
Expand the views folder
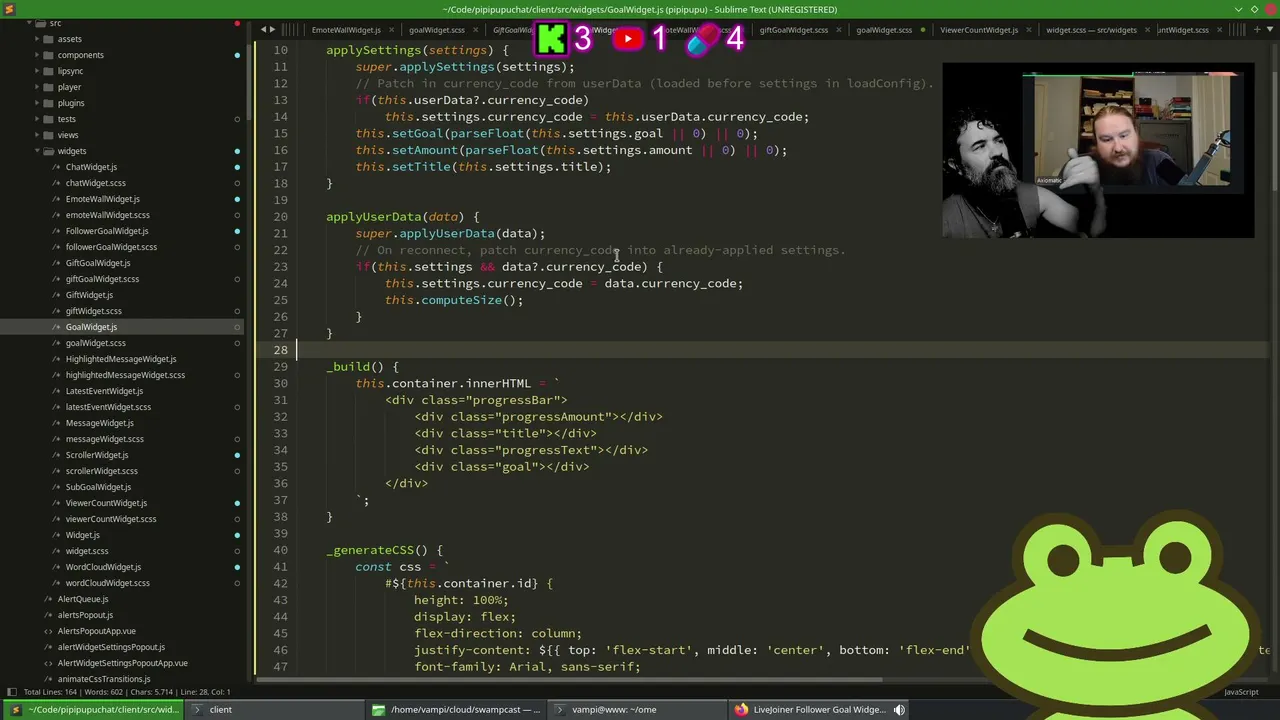pyautogui.click(x=37, y=135)
